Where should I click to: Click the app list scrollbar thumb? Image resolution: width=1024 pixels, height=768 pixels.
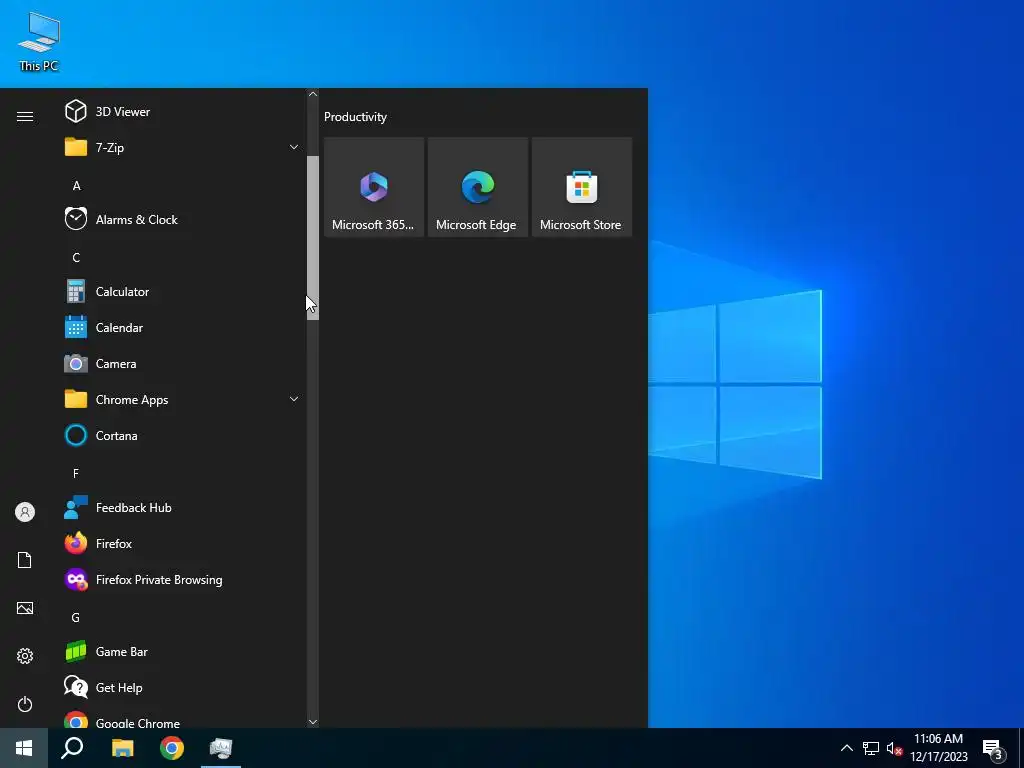[x=313, y=238]
